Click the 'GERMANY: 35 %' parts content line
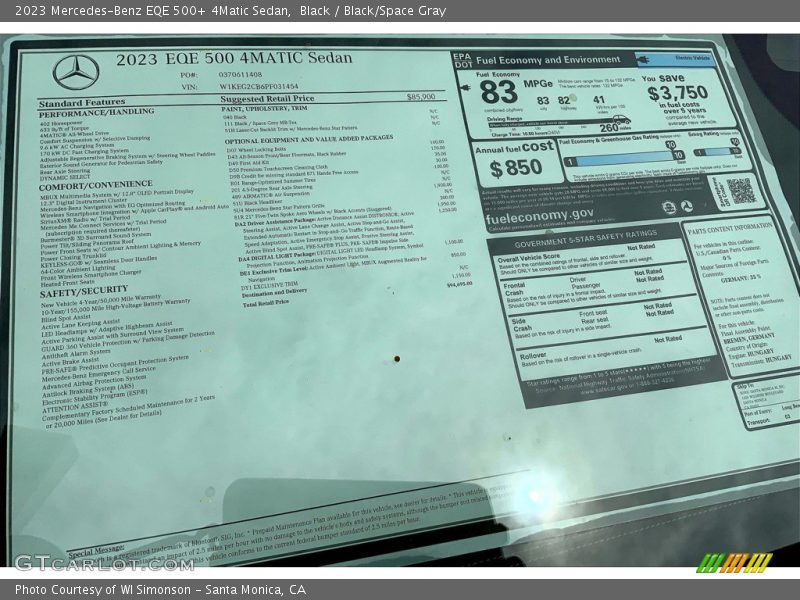Viewport: 800px width, 600px height. [740, 279]
